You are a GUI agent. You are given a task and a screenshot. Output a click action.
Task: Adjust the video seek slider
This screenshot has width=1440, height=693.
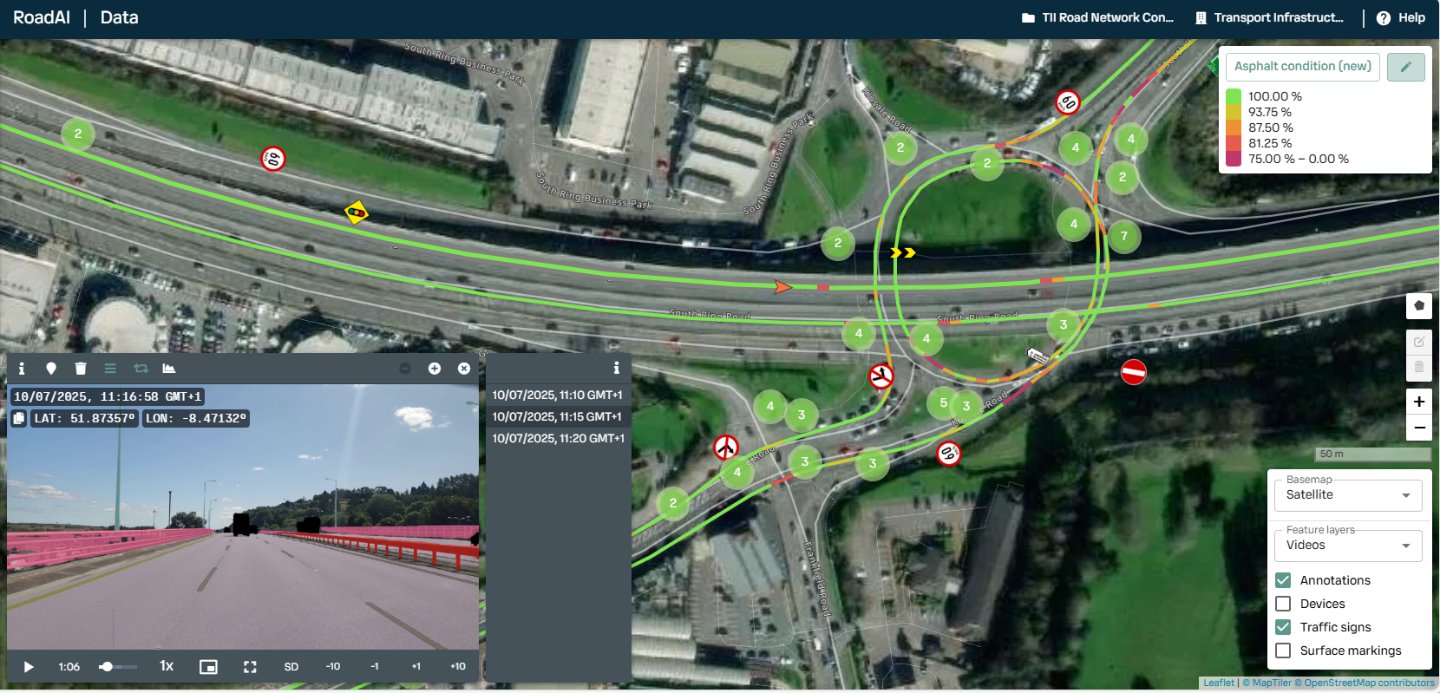click(117, 667)
